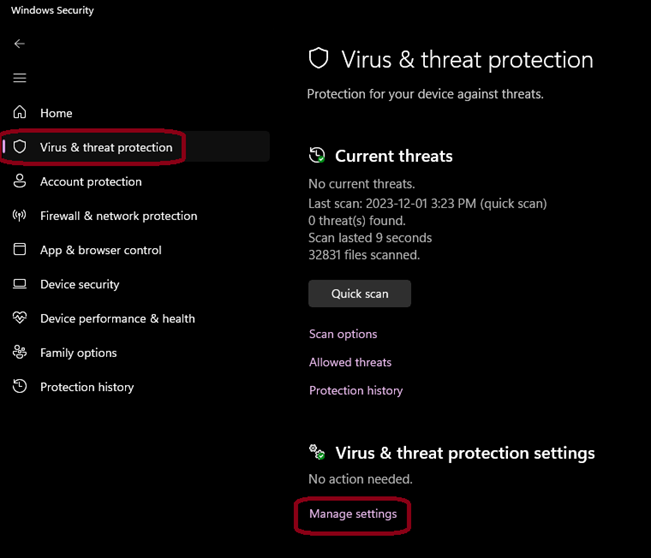Click the Home house icon

[x=19, y=113]
